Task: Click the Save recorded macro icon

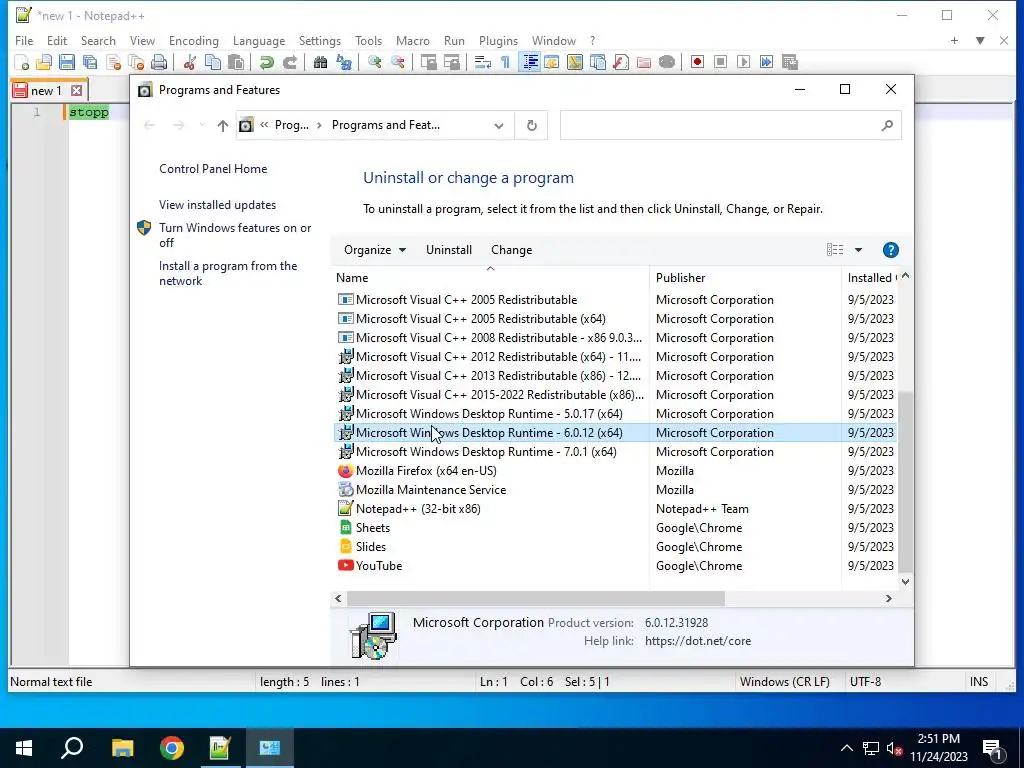Action: pyautogui.click(x=790, y=63)
